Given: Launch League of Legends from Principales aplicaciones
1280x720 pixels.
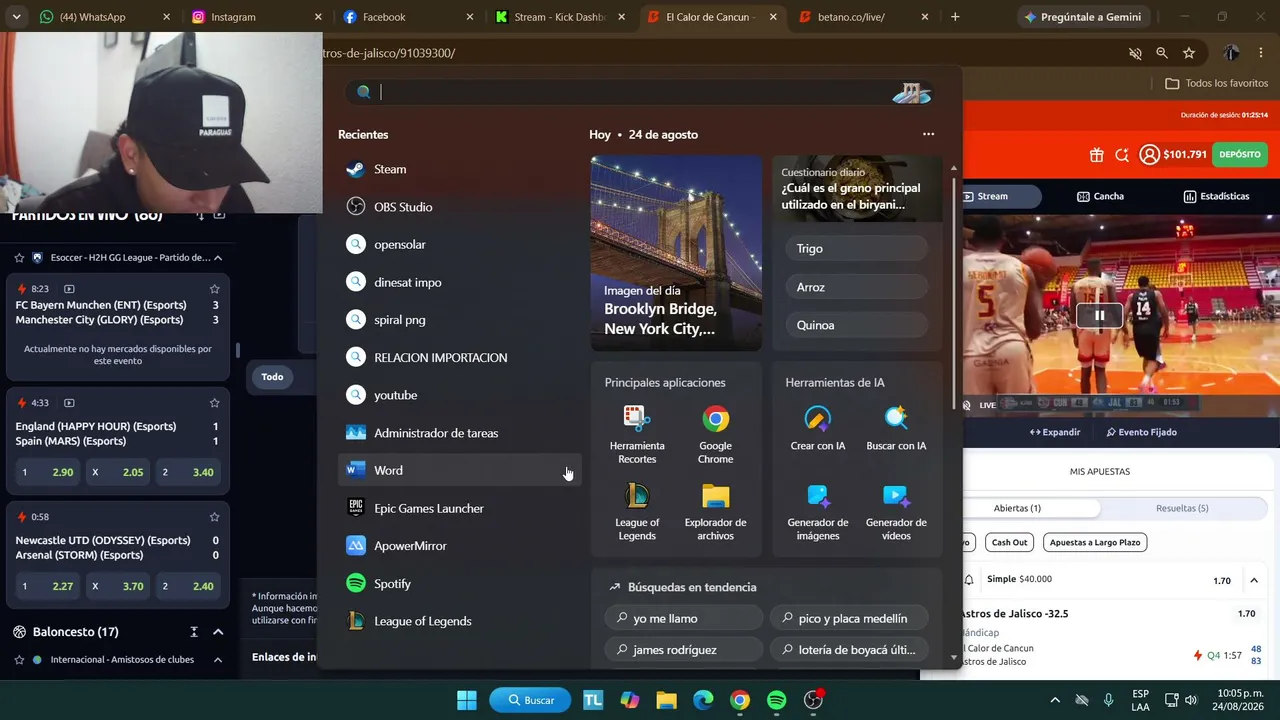Looking at the screenshot, I should click(637, 511).
